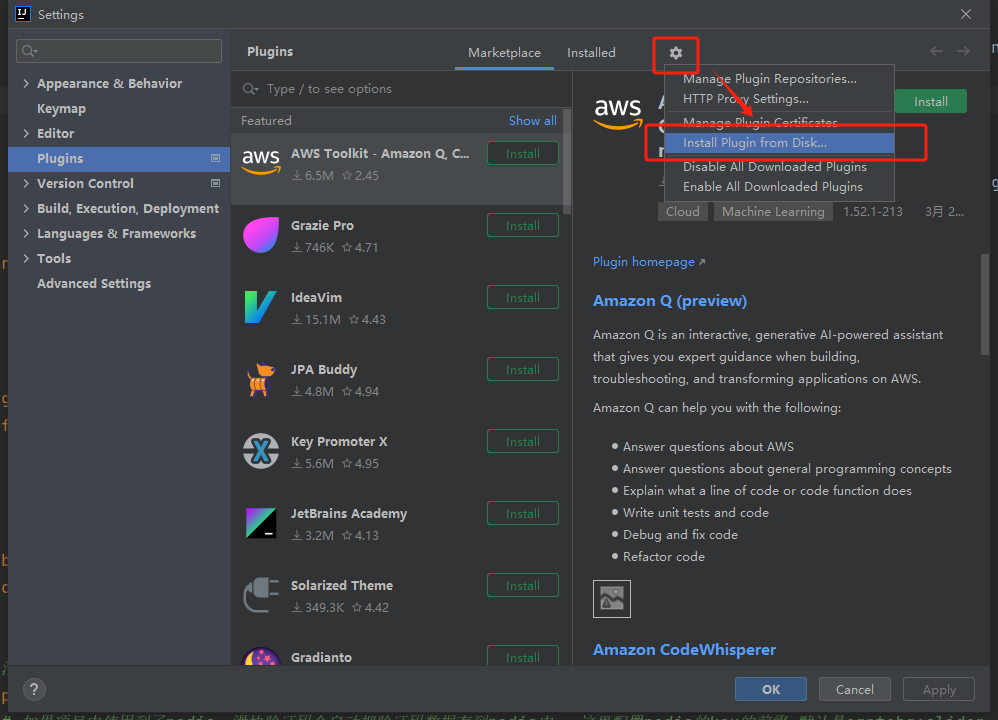The height and width of the screenshot is (720, 998).
Task: Click the Cloud tag
Action: tap(682, 211)
